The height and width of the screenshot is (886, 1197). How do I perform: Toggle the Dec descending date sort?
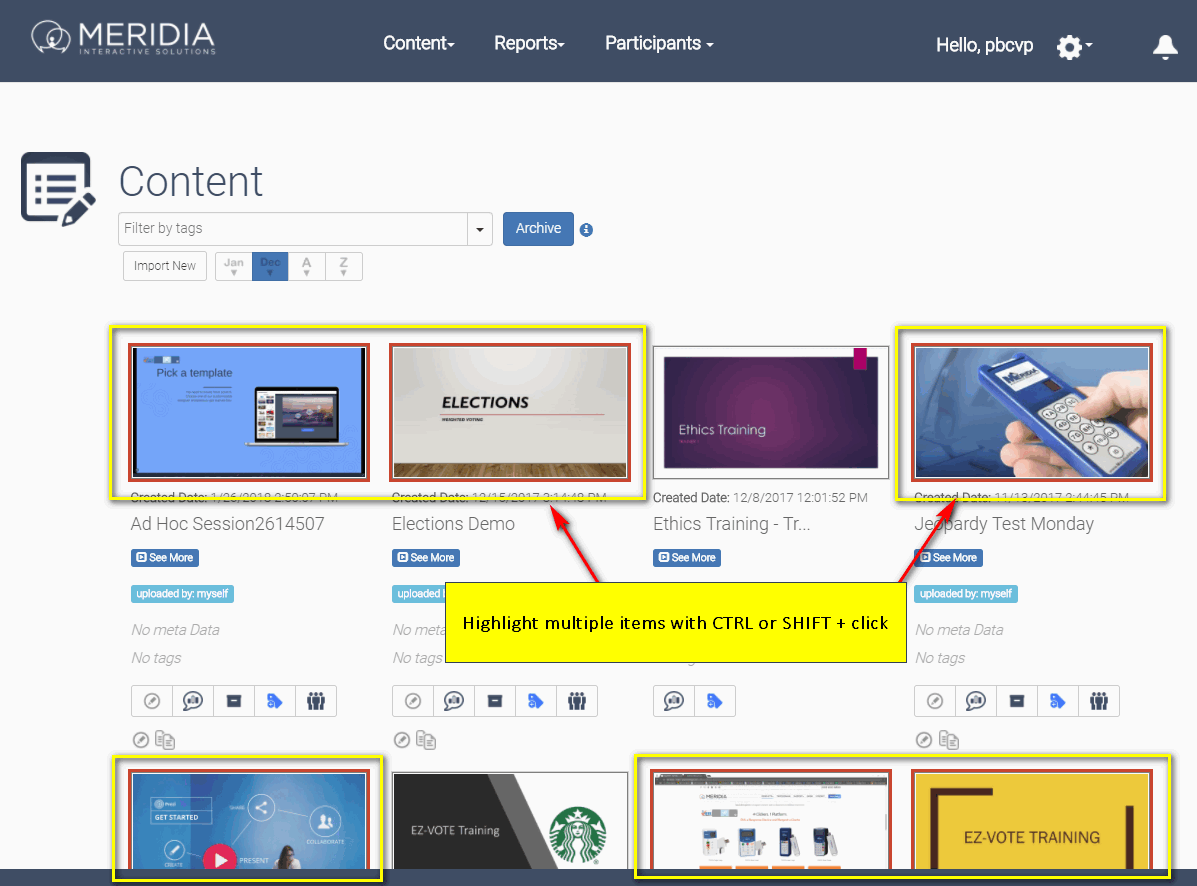tap(270, 266)
